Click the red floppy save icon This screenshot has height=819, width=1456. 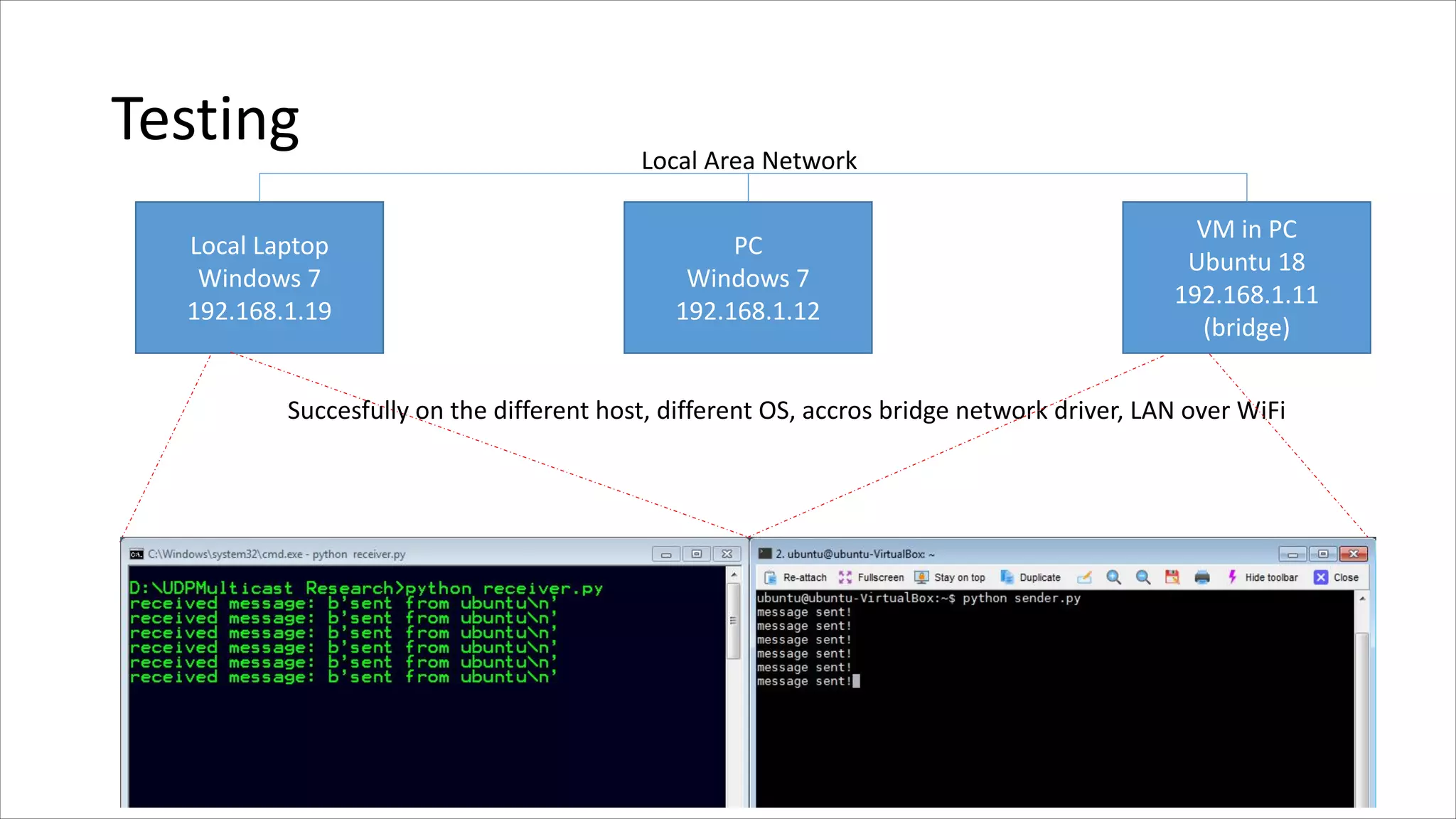coord(1172,577)
